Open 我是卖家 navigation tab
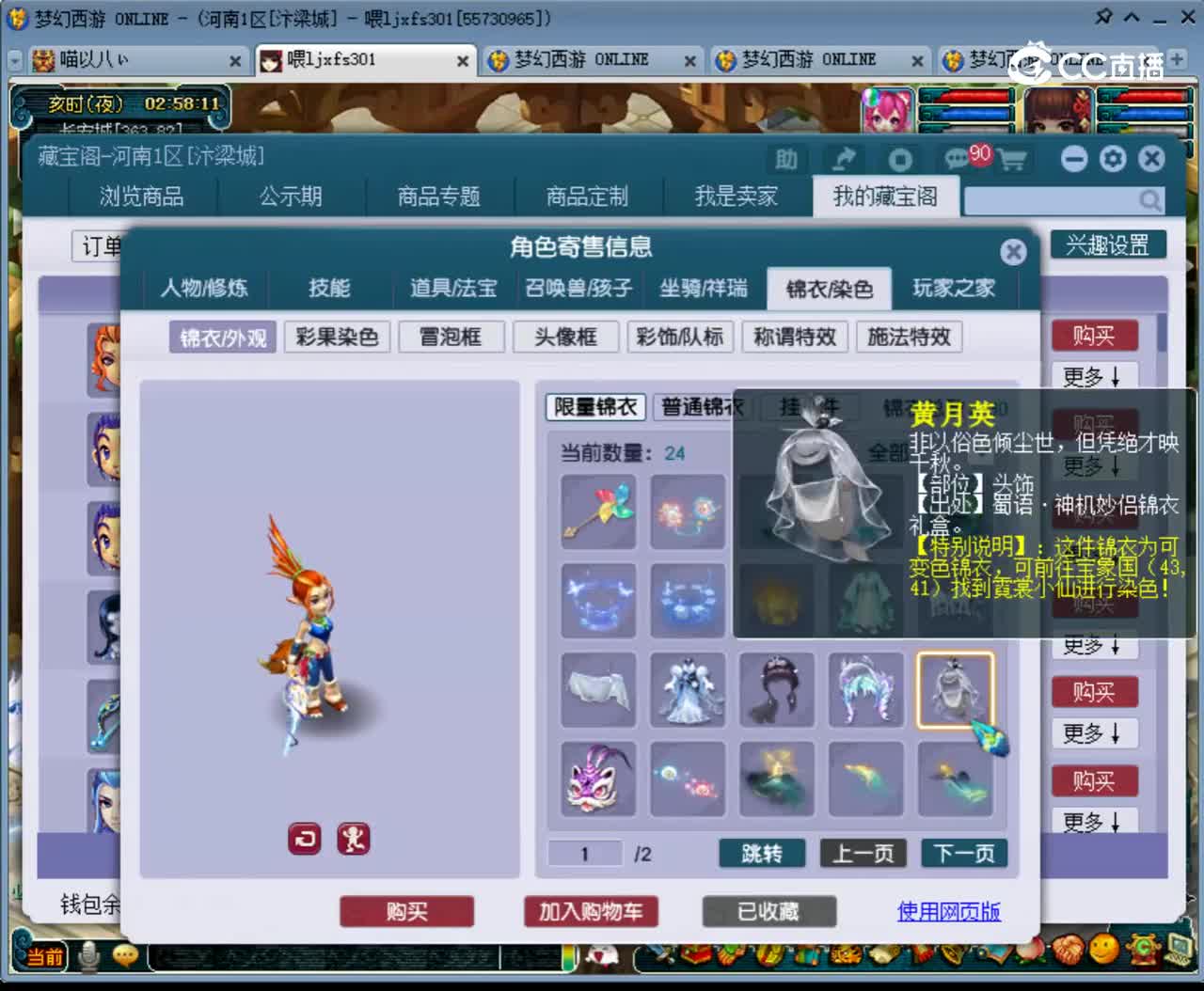Screen dimensions: 1204x991 [x=737, y=197]
